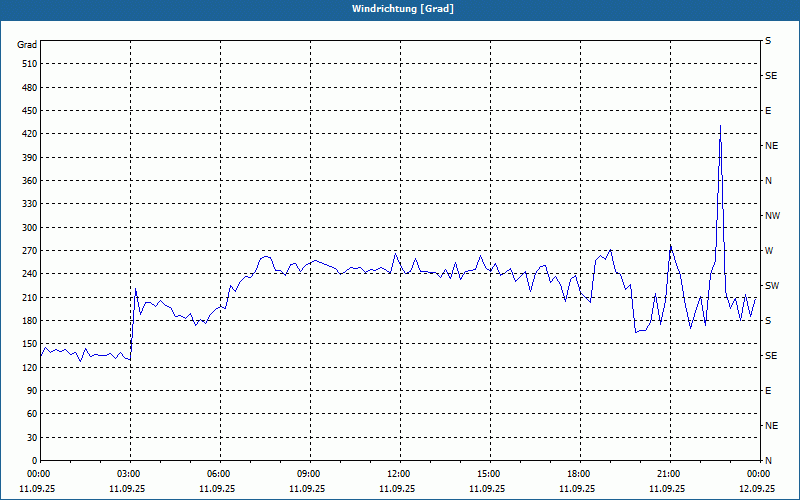Click the 11.09.25 date under 21:00

tap(667, 488)
